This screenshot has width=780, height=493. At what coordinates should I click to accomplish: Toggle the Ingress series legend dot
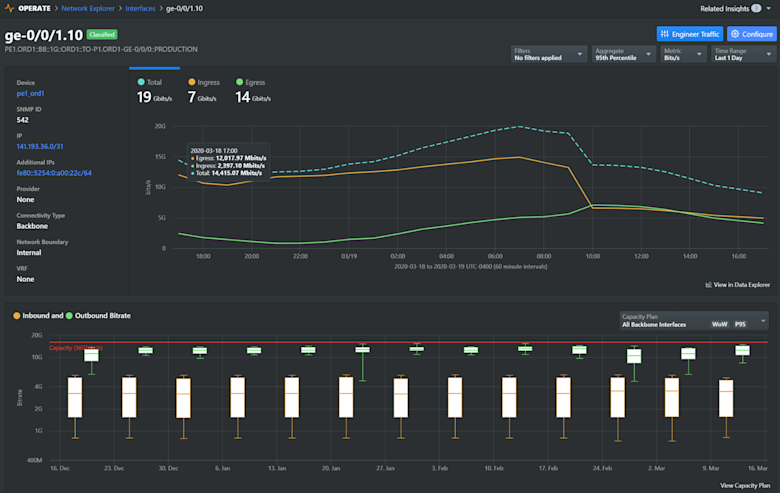click(192, 82)
